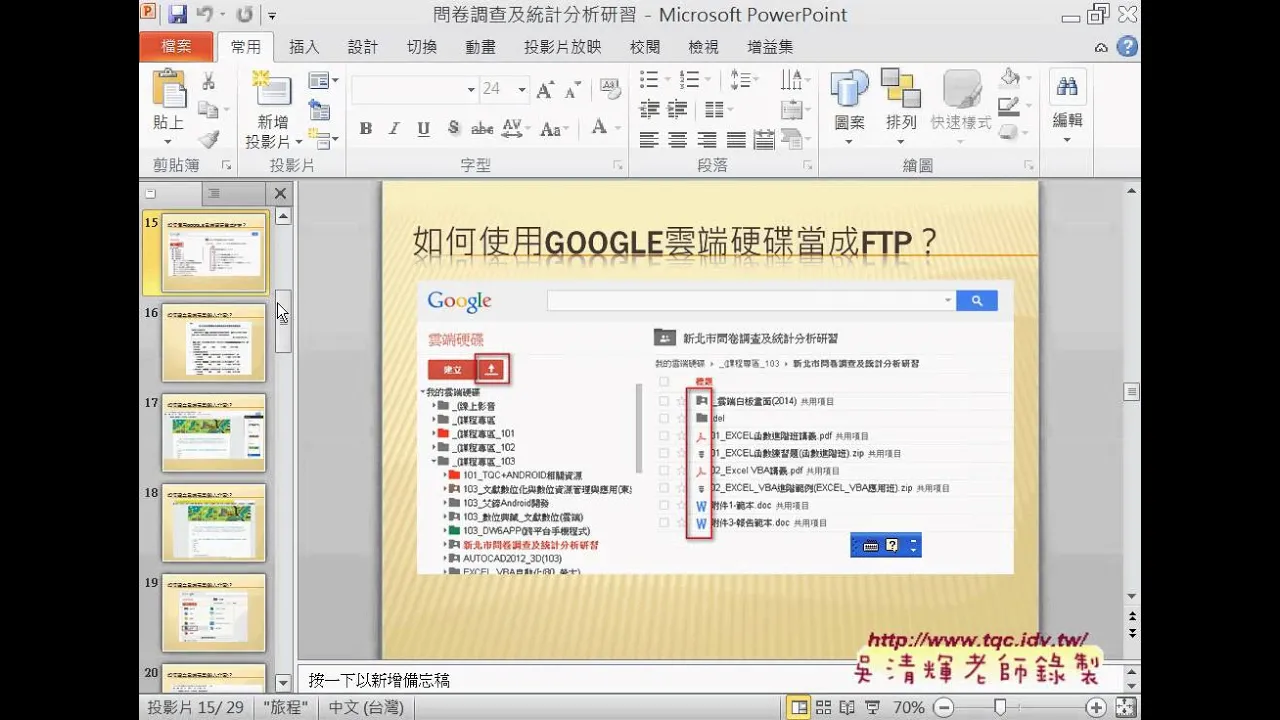The height and width of the screenshot is (720, 1280).
Task: Select slide 18 thumbnail
Action: pos(214,522)
